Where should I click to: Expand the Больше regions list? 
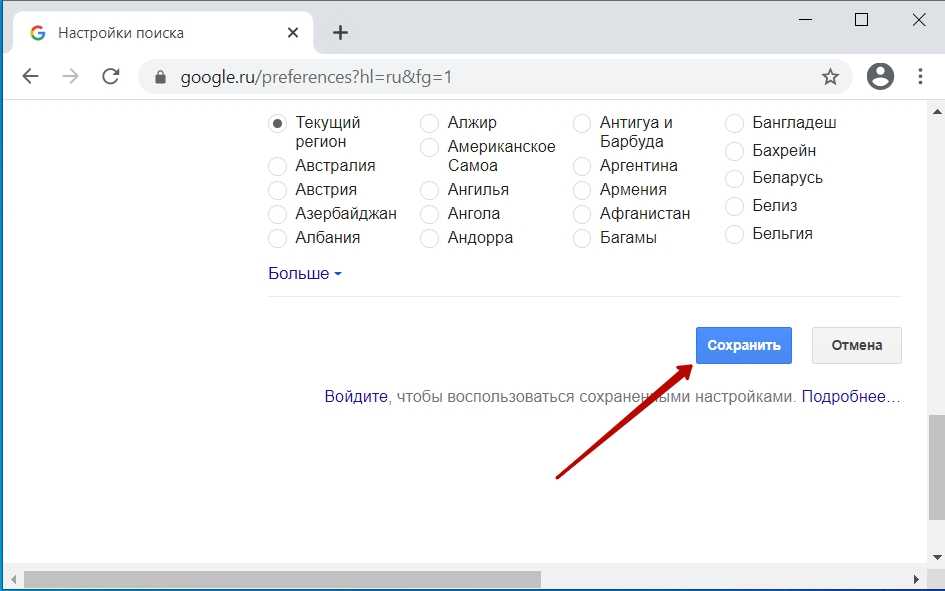click(304, 274)
